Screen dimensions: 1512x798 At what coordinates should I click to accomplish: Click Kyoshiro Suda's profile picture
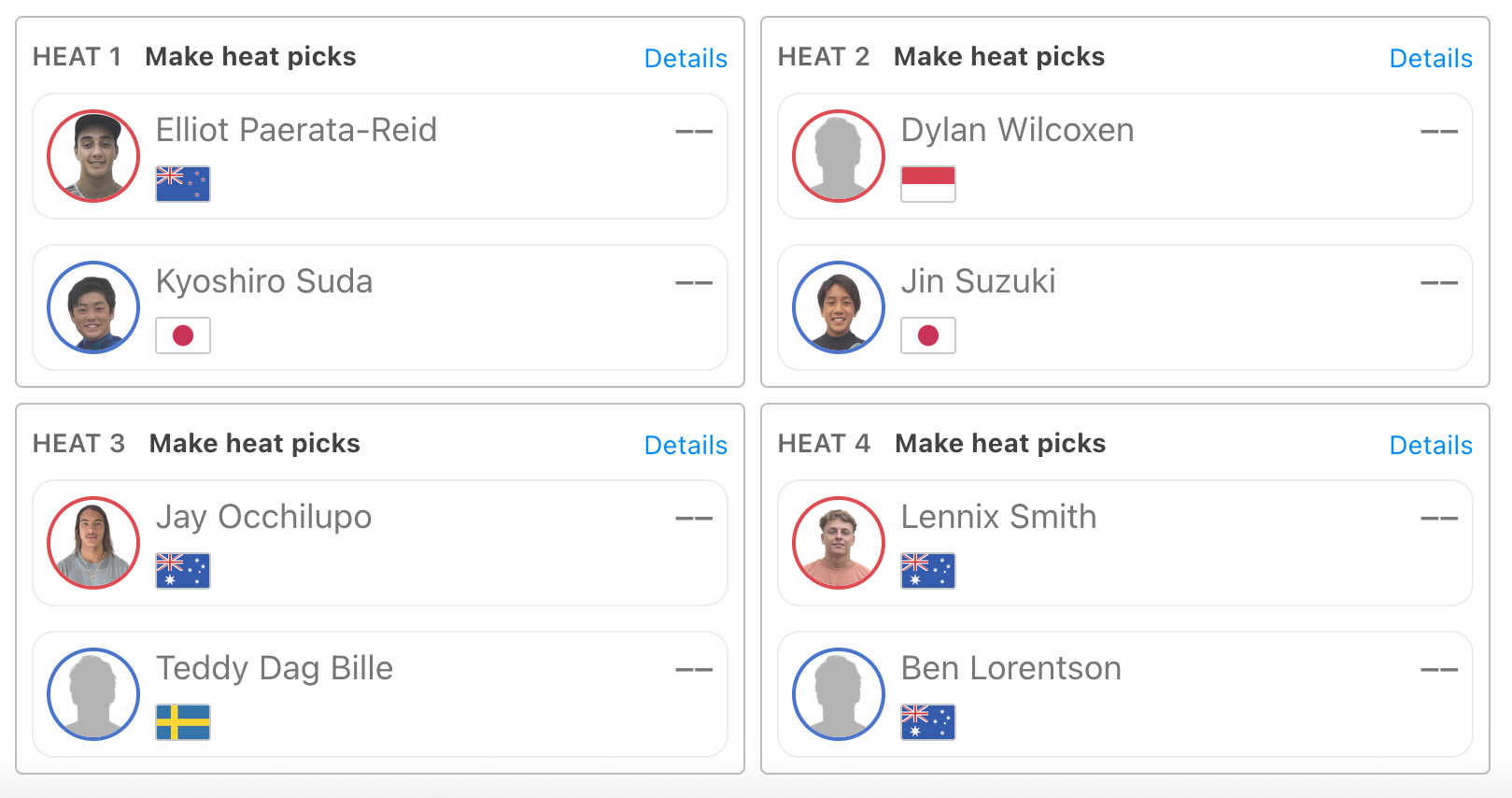coord(93,307)
